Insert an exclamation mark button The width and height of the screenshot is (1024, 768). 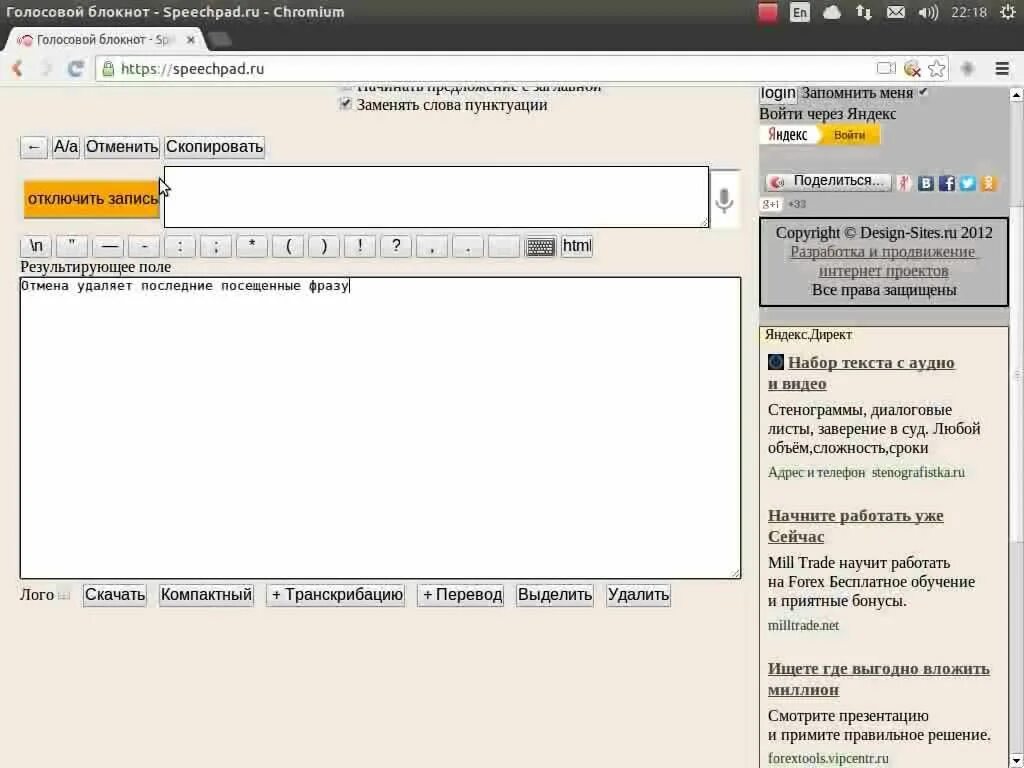[360, 246]
